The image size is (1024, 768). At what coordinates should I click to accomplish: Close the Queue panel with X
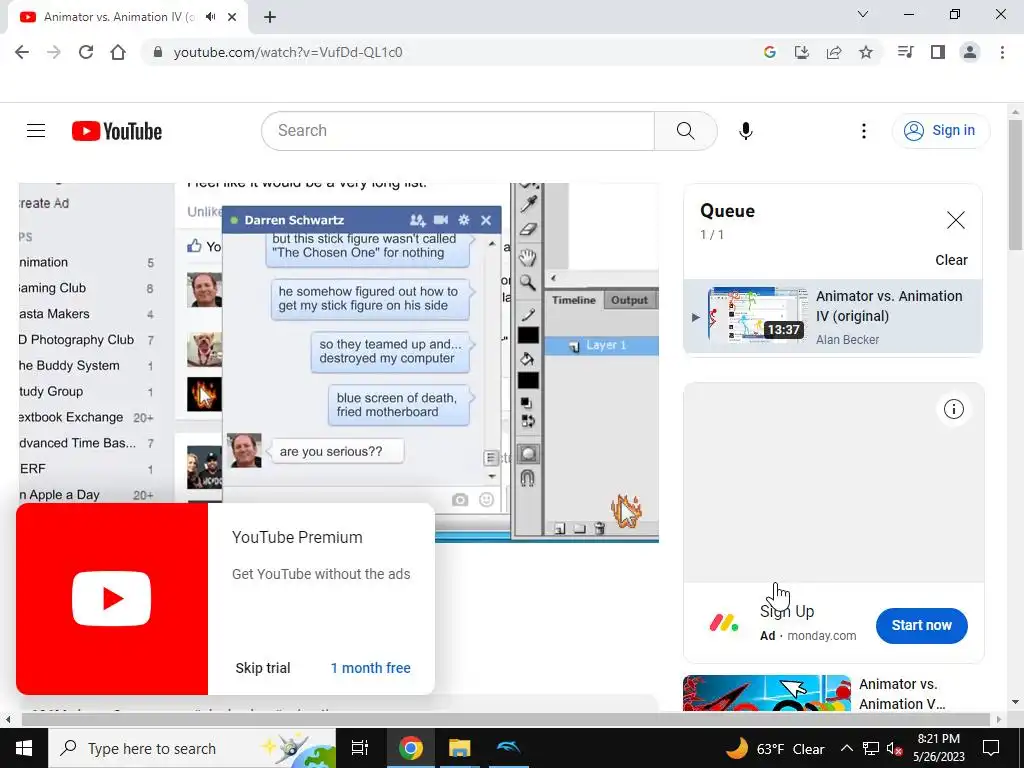point(955,220)
